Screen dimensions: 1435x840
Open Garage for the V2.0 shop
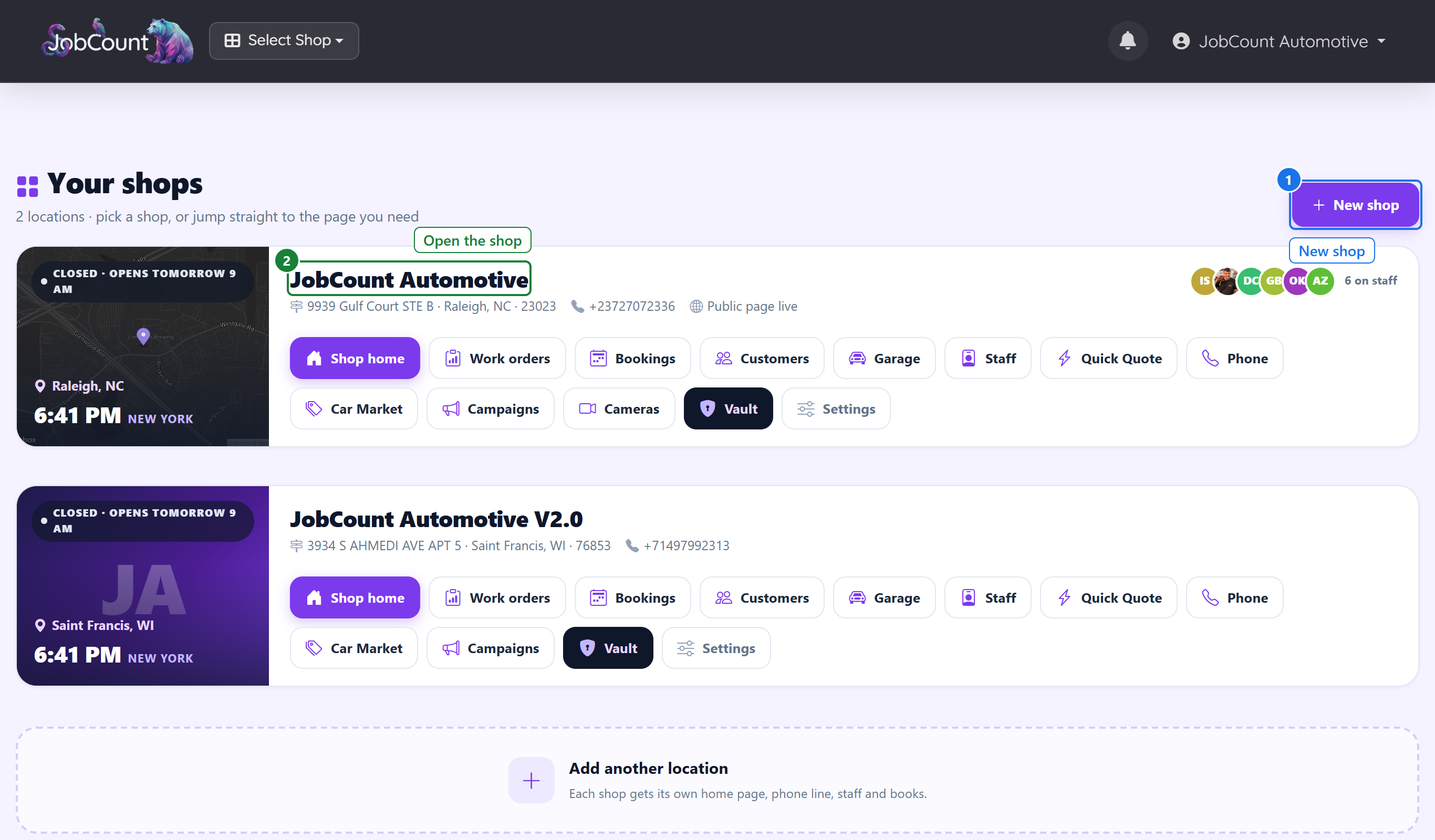884,597
